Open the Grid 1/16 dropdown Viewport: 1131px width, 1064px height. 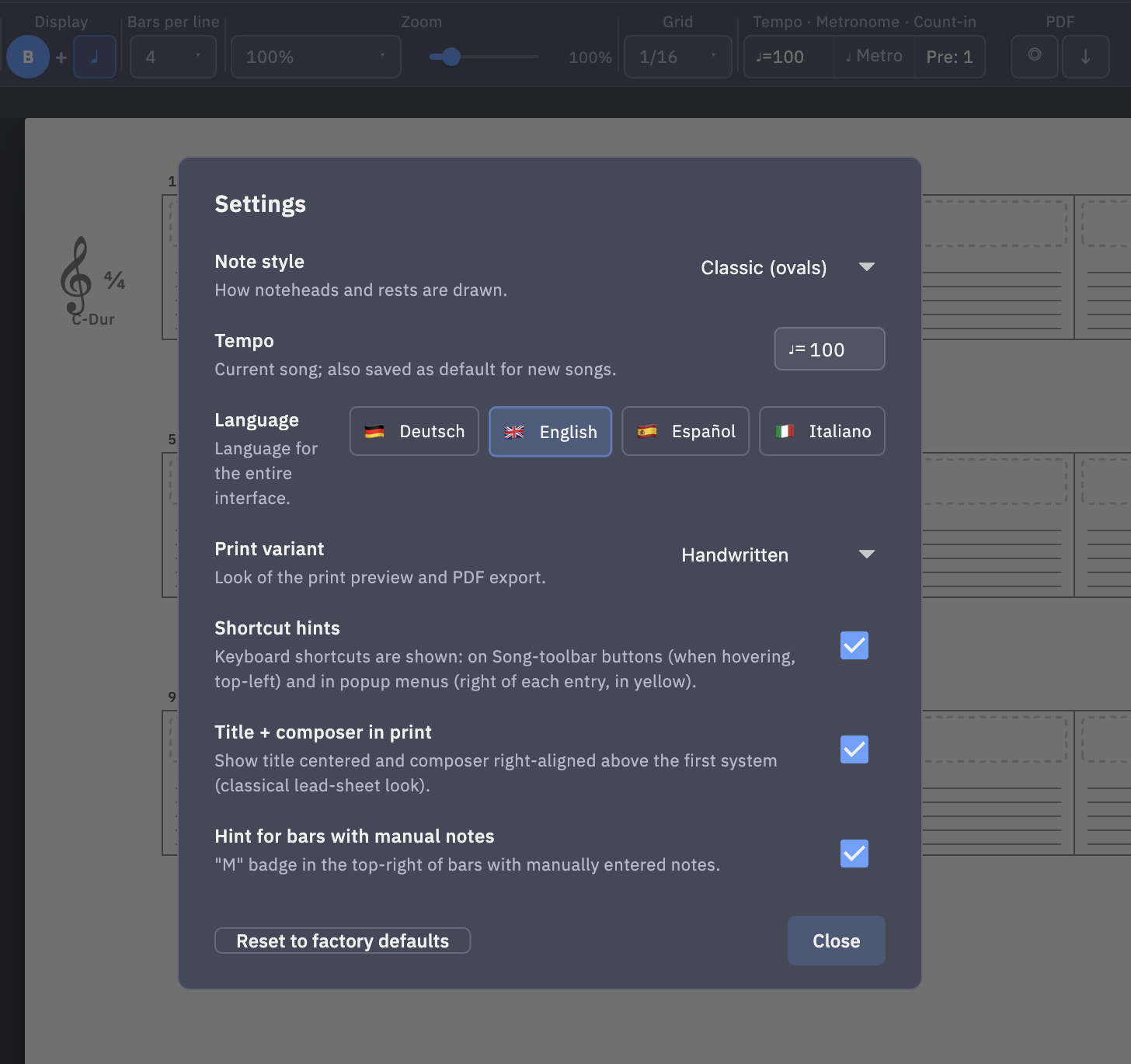point(678,57)
